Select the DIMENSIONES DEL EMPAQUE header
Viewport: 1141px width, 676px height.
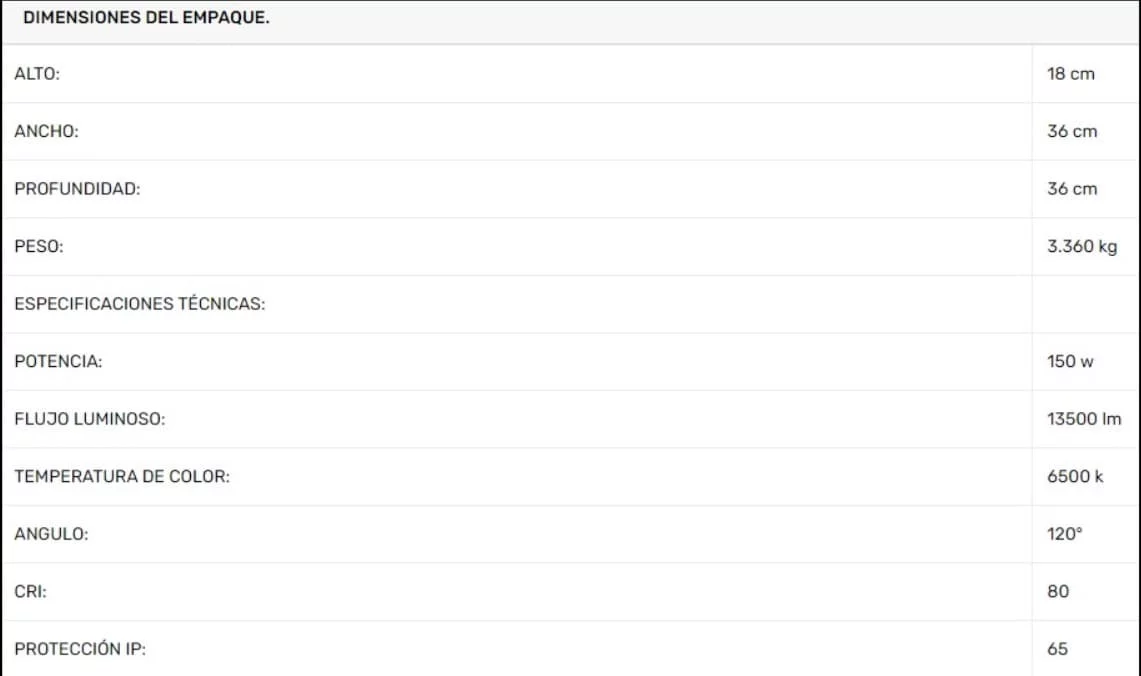tap(146, 17)
